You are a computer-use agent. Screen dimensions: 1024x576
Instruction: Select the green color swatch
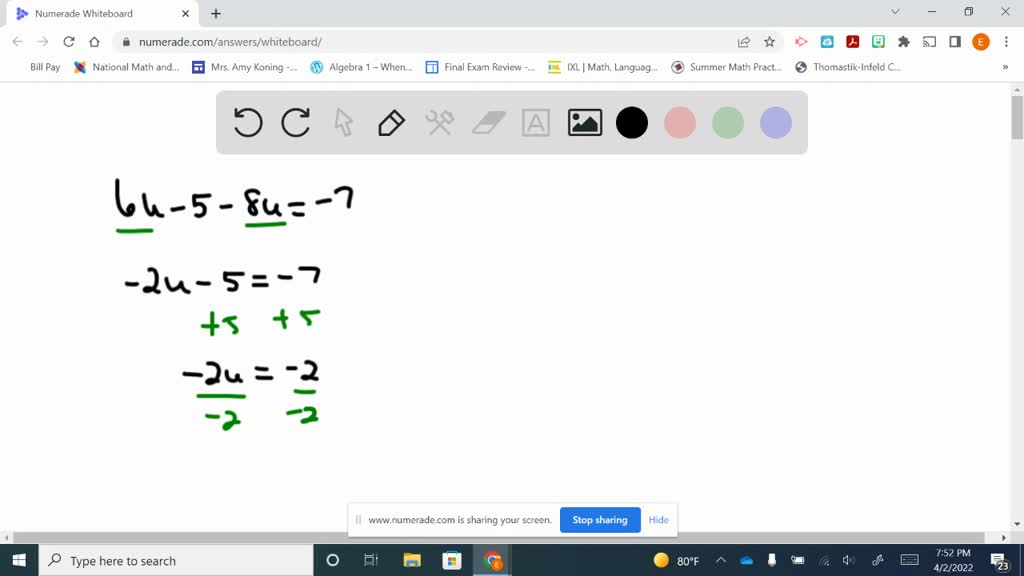click(727, 122)
